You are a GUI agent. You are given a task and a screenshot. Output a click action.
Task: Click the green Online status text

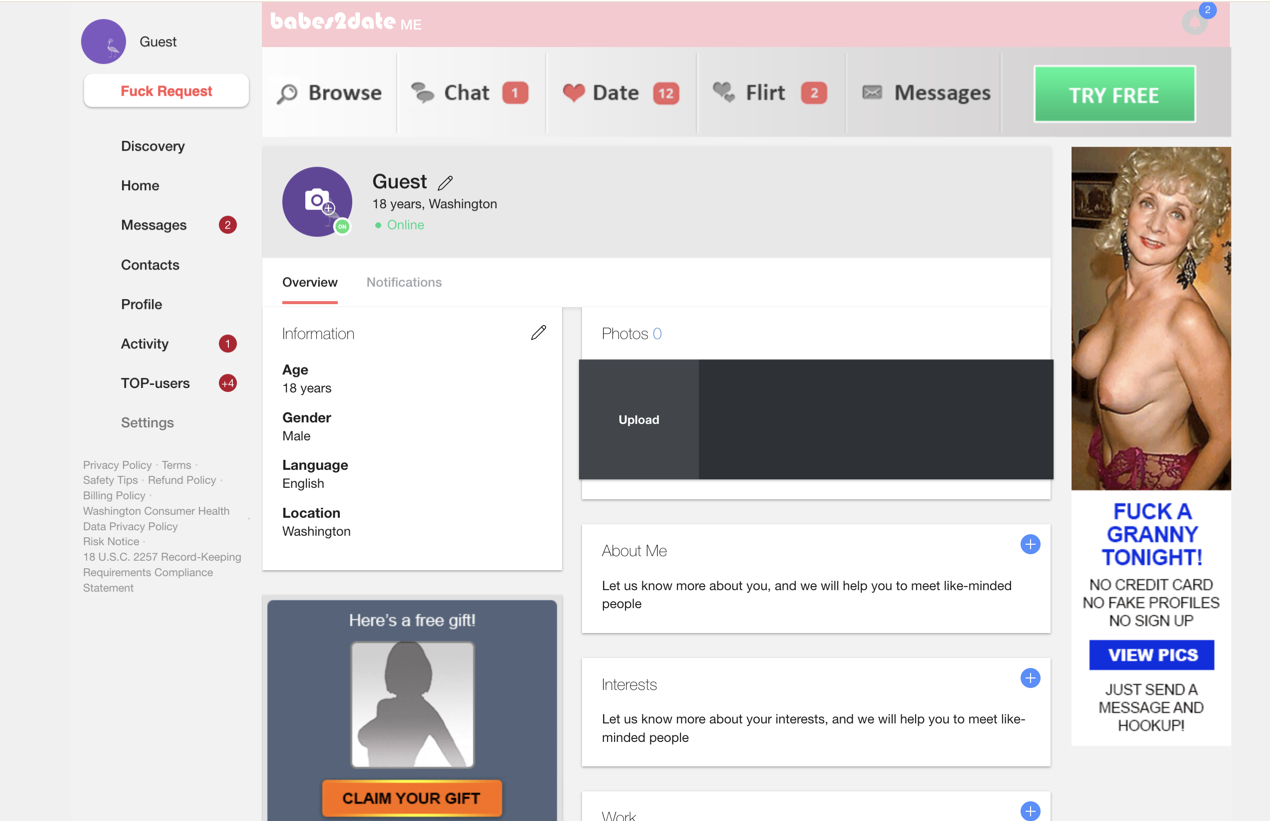(x=405, y=225)
